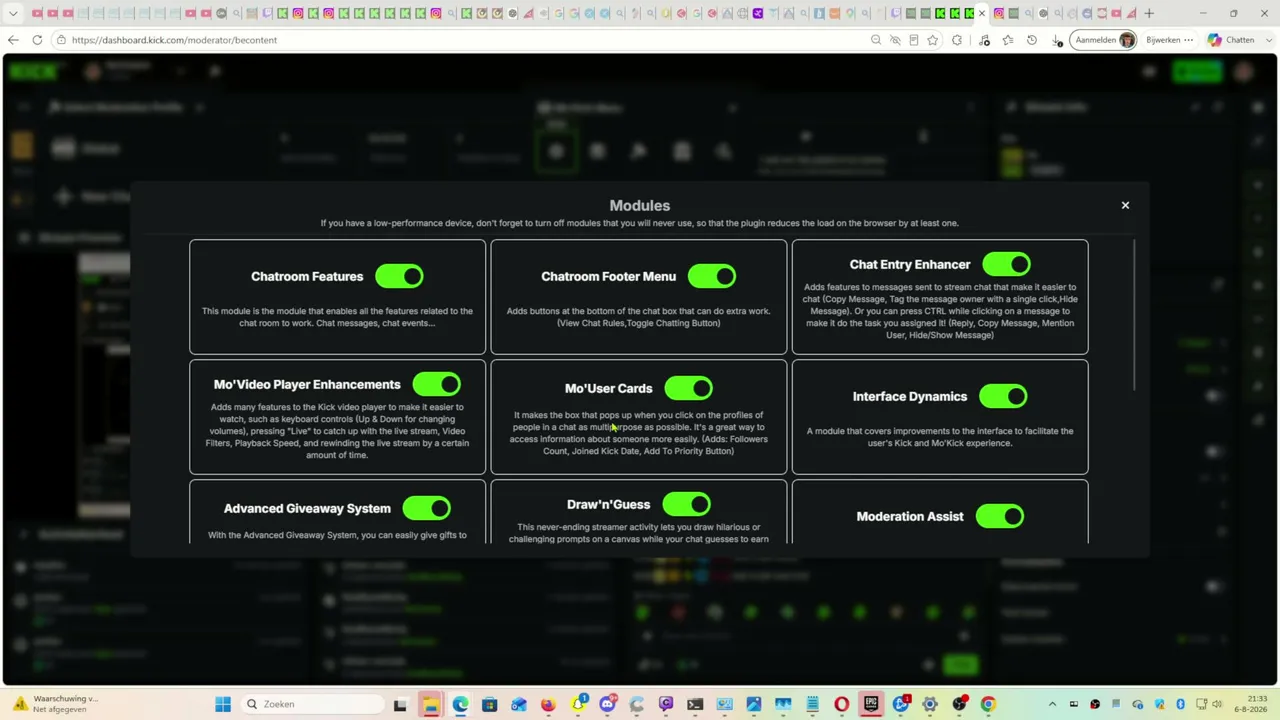1280x720 pixels.
Task: Open tracking prevention eye icon
Action: (x=895, y=40)
